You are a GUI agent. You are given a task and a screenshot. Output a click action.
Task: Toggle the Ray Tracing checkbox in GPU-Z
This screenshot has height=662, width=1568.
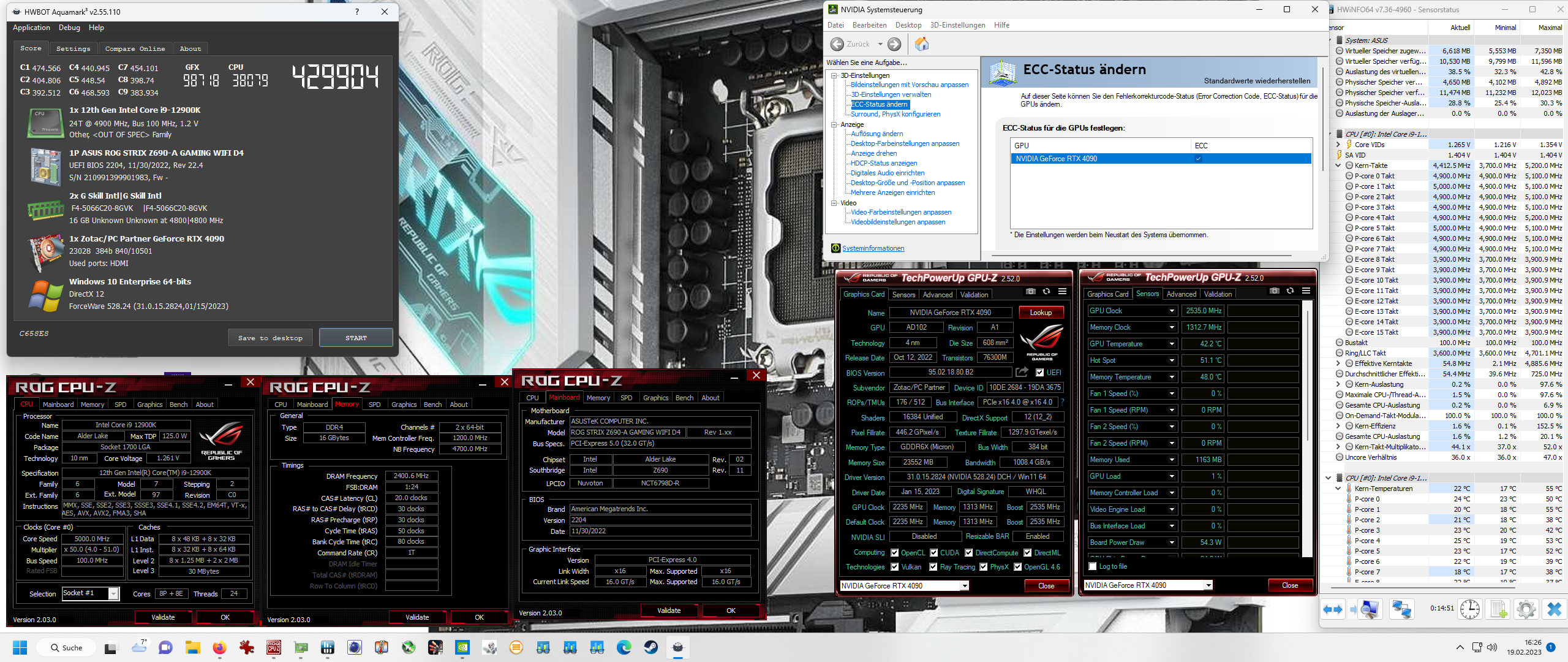coord(933,567)
